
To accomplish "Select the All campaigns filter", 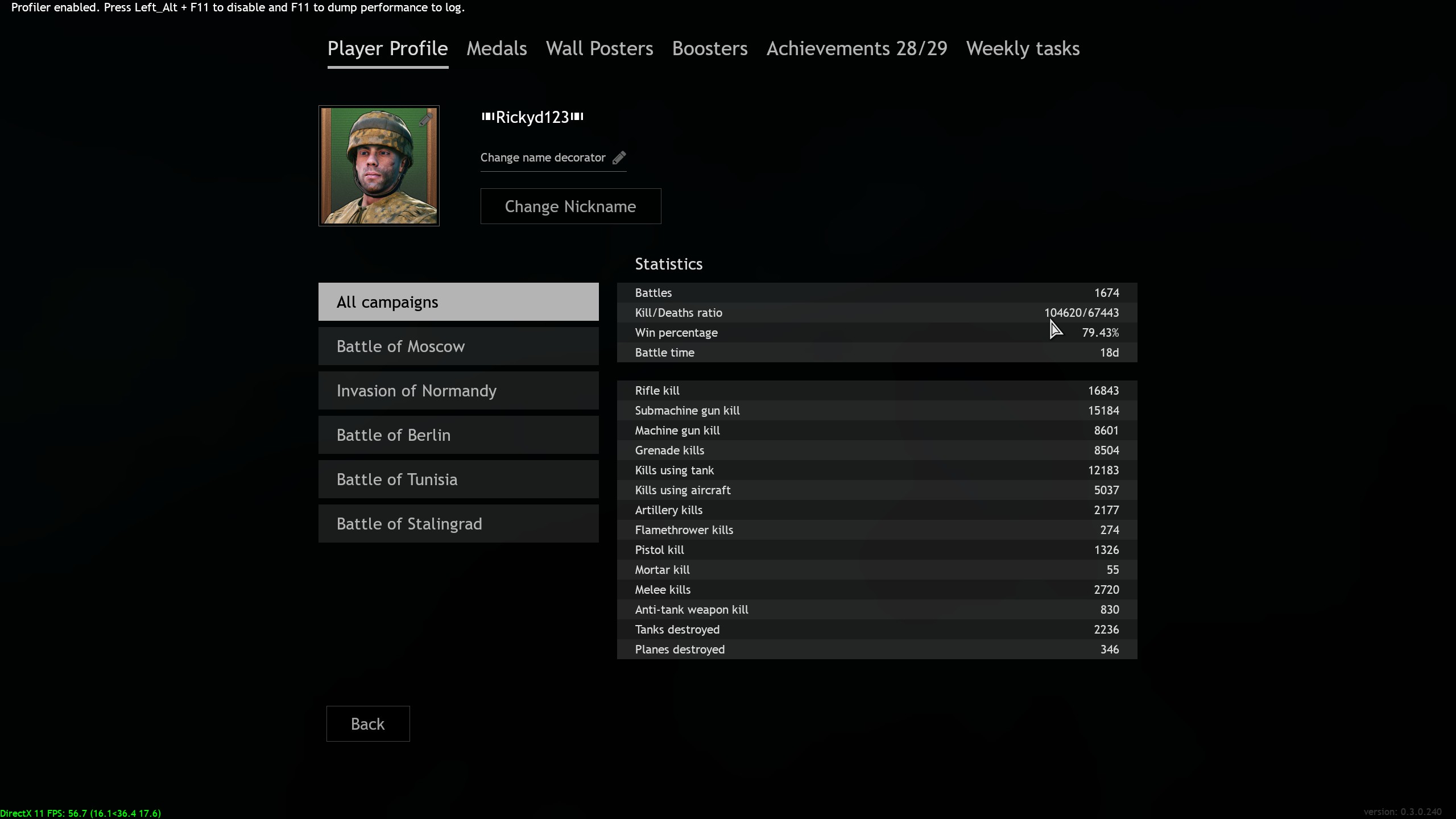I will point(458,302).
